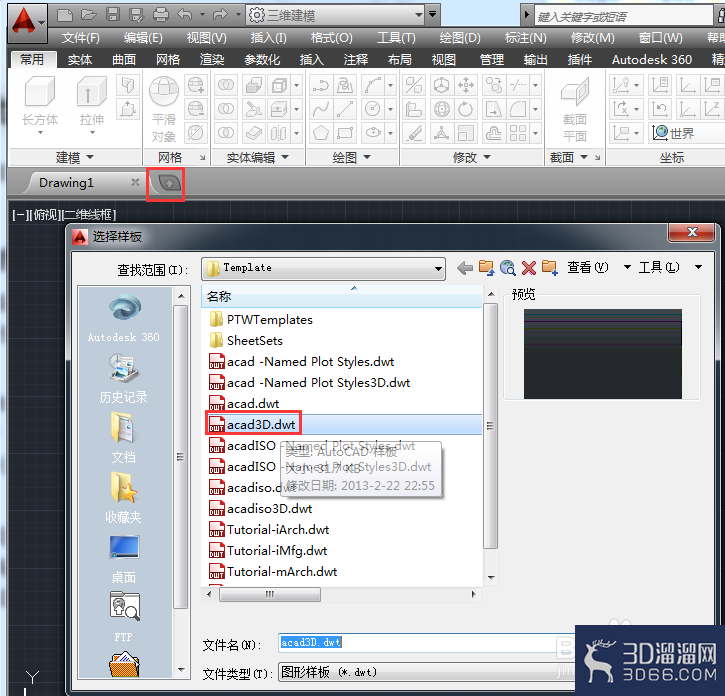Click the spline curve tool in 绘图 panel
Image resolution: width=725 pixels, height=696 pixels.
[x=321, y=109]
